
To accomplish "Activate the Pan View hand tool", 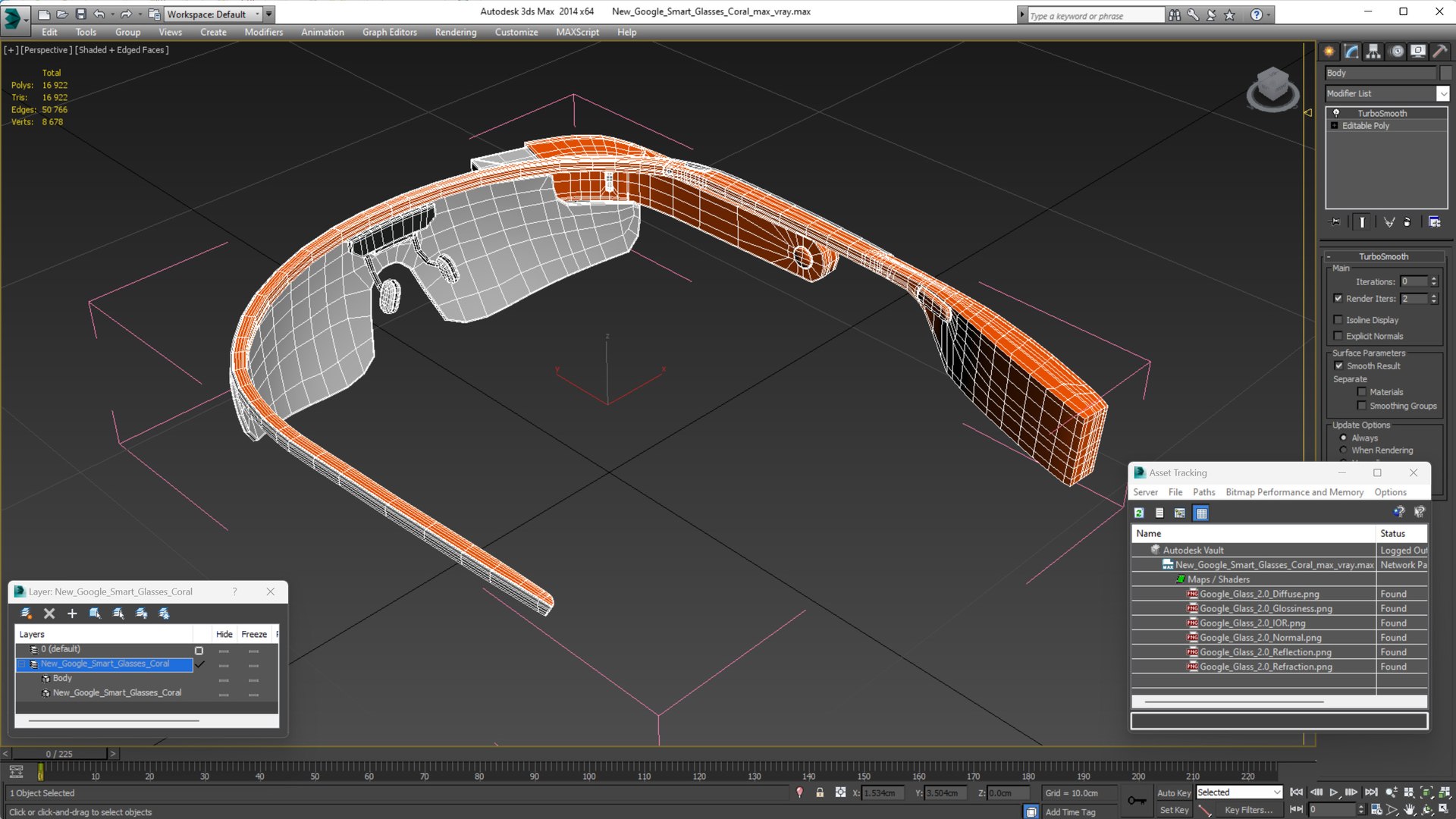I will [x=1410, y=810].
